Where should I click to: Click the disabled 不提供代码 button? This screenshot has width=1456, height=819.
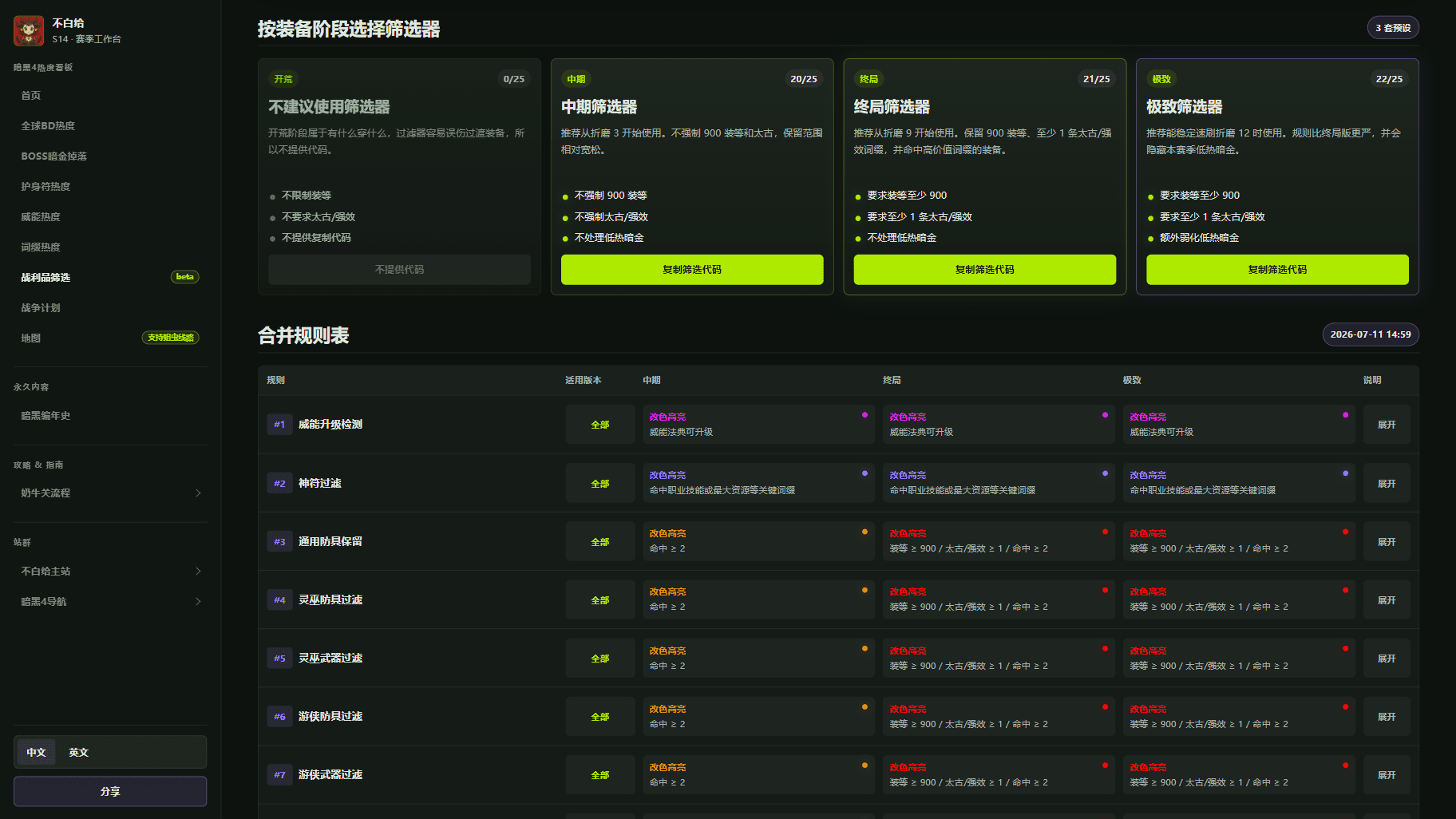(399, 270)
